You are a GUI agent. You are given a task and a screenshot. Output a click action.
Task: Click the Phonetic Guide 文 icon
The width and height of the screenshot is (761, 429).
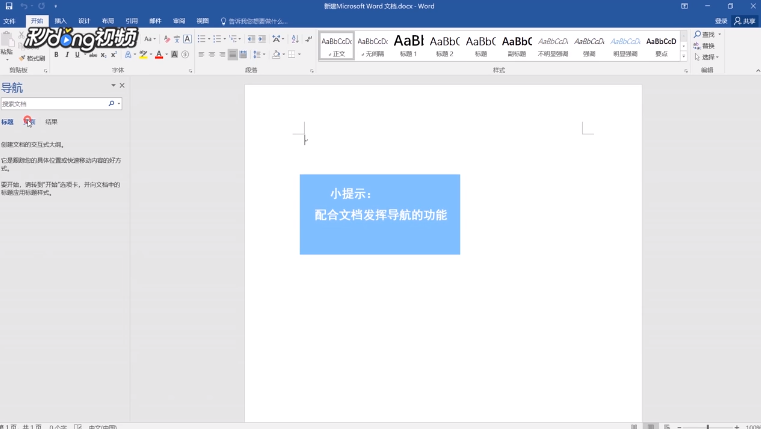(x=177, y=39)
